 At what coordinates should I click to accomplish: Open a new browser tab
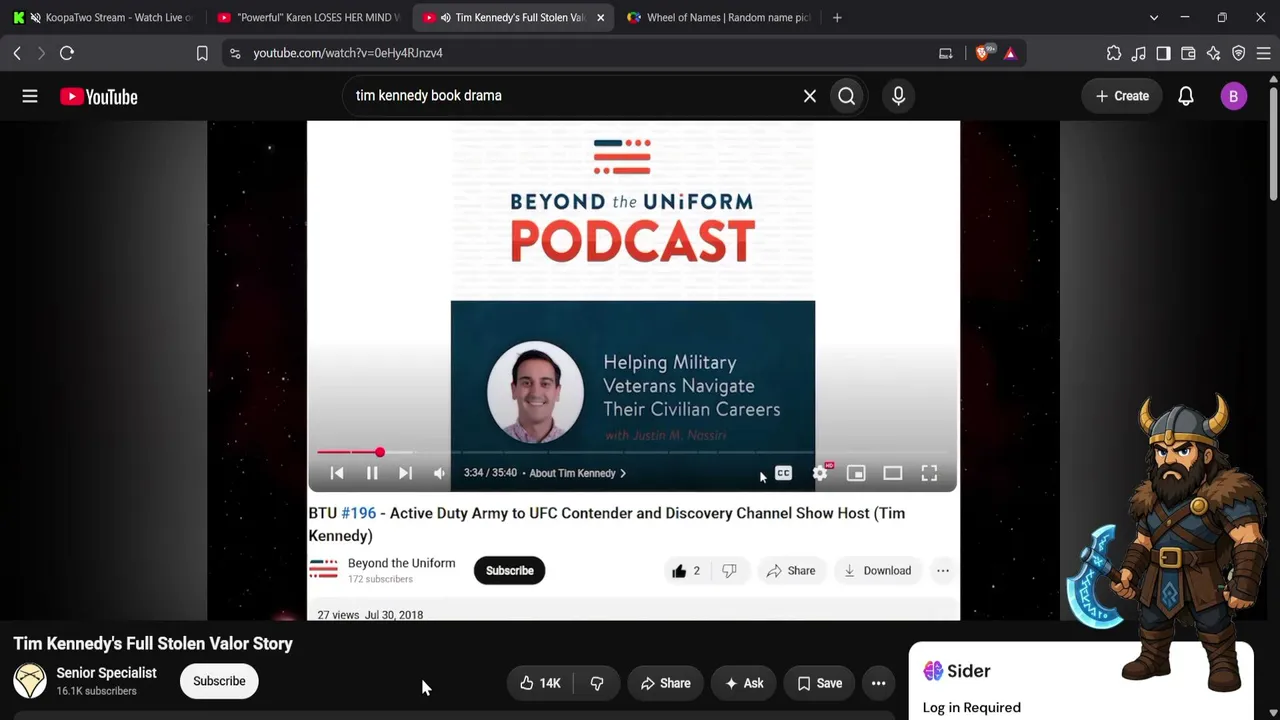[x=837, y=17]
